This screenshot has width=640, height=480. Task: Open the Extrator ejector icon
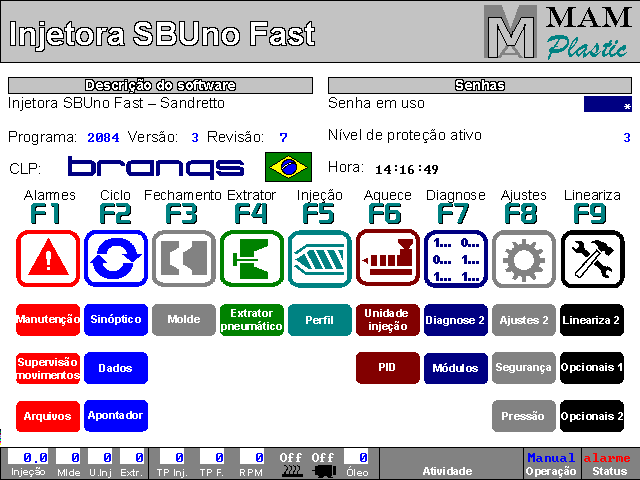pyautogui.click(x=252, y=258)
